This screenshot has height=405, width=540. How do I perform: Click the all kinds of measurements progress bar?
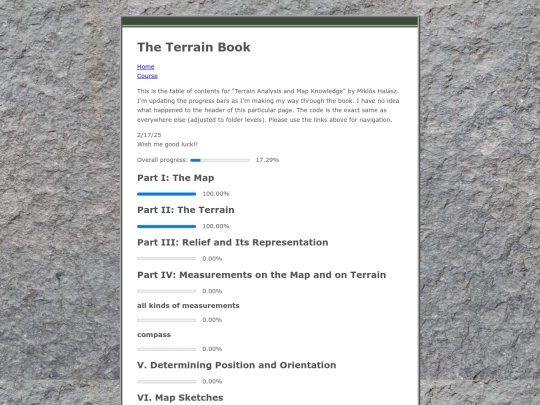click(167, 320)
